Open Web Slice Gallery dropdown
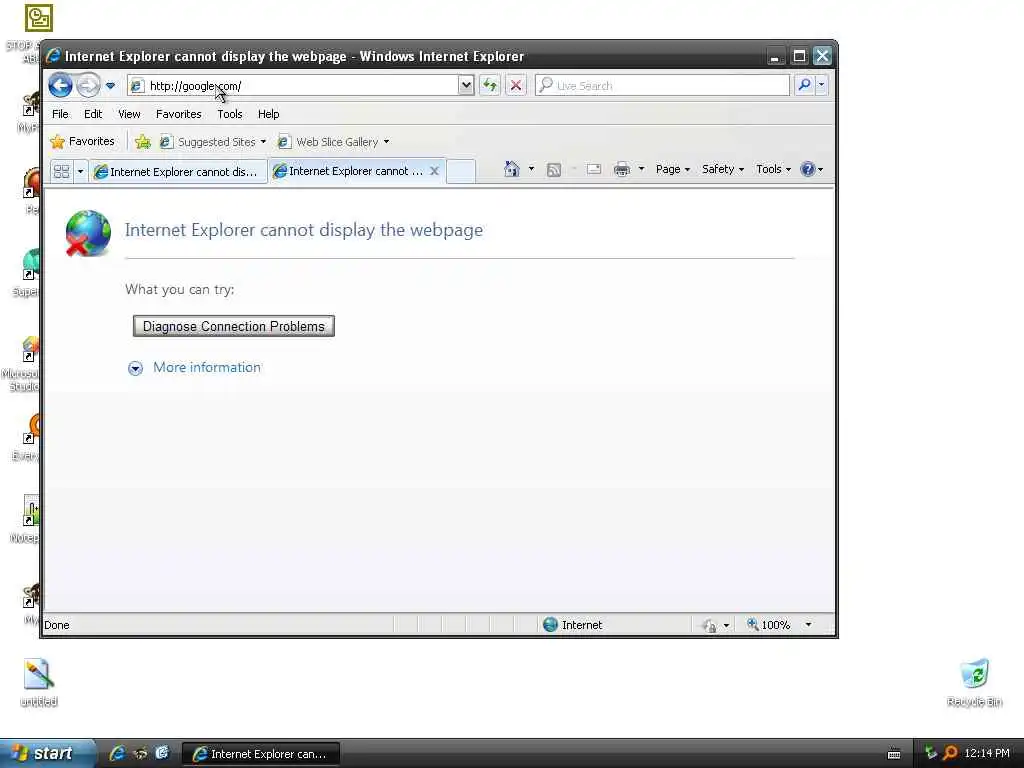This screenshot has height=768, width=1024. point(333,142)
